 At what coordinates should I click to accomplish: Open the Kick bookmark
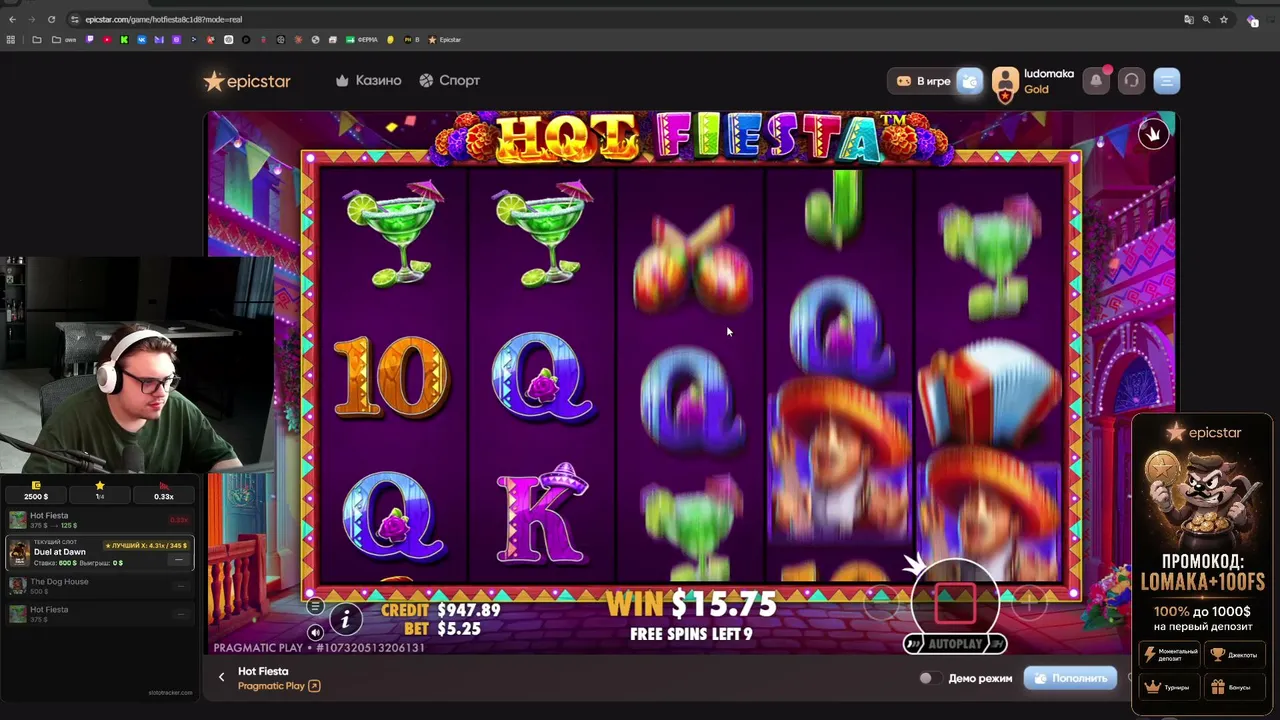click(124, 40)
